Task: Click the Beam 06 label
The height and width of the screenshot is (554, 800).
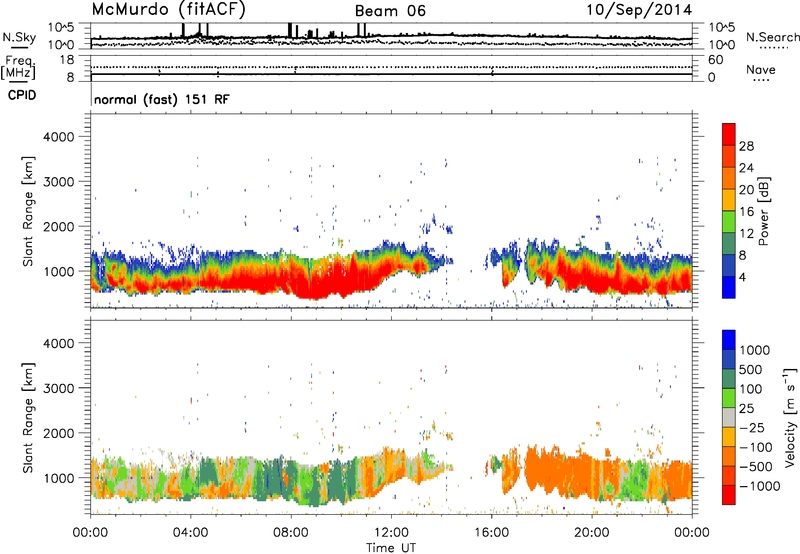Action: pos(390,11)
